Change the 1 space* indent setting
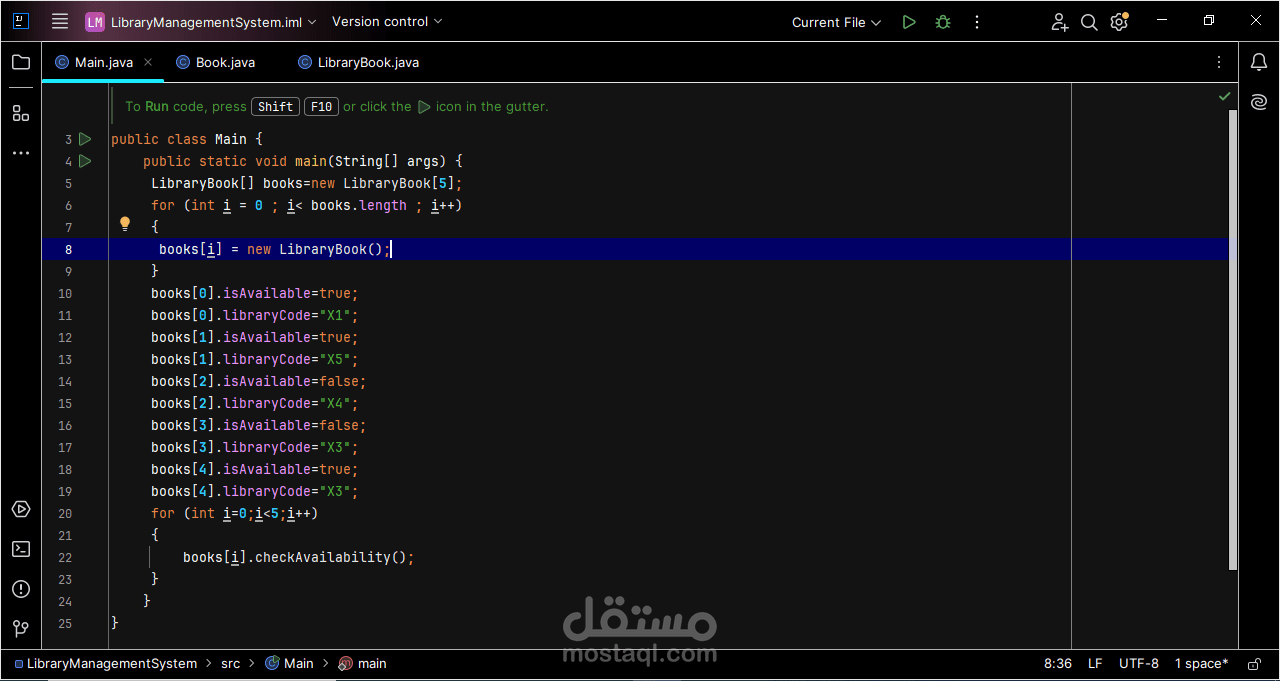This screenshot has width=1280, height=681. 1201,663
